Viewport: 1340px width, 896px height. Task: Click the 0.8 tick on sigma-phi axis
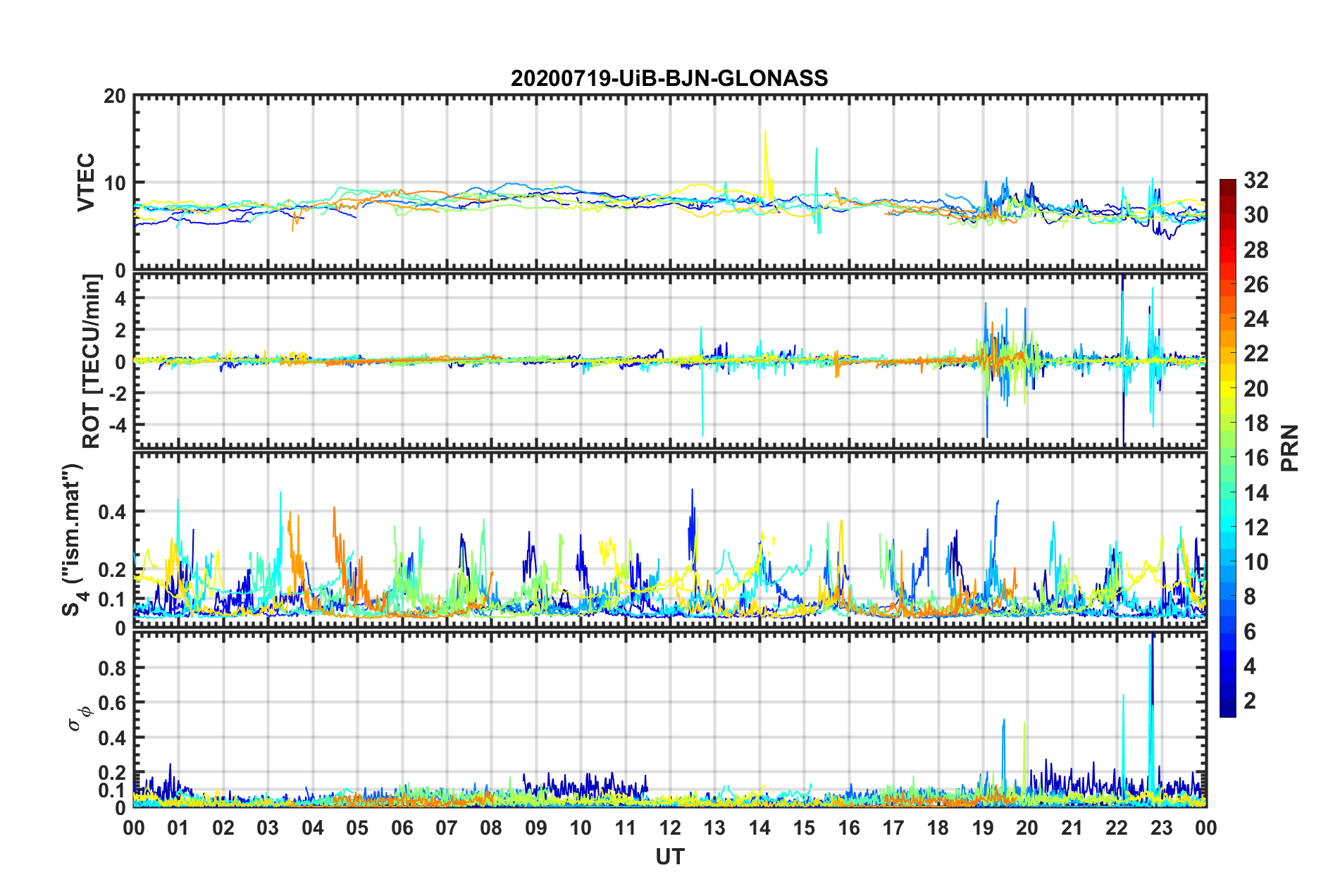(112, 668)
